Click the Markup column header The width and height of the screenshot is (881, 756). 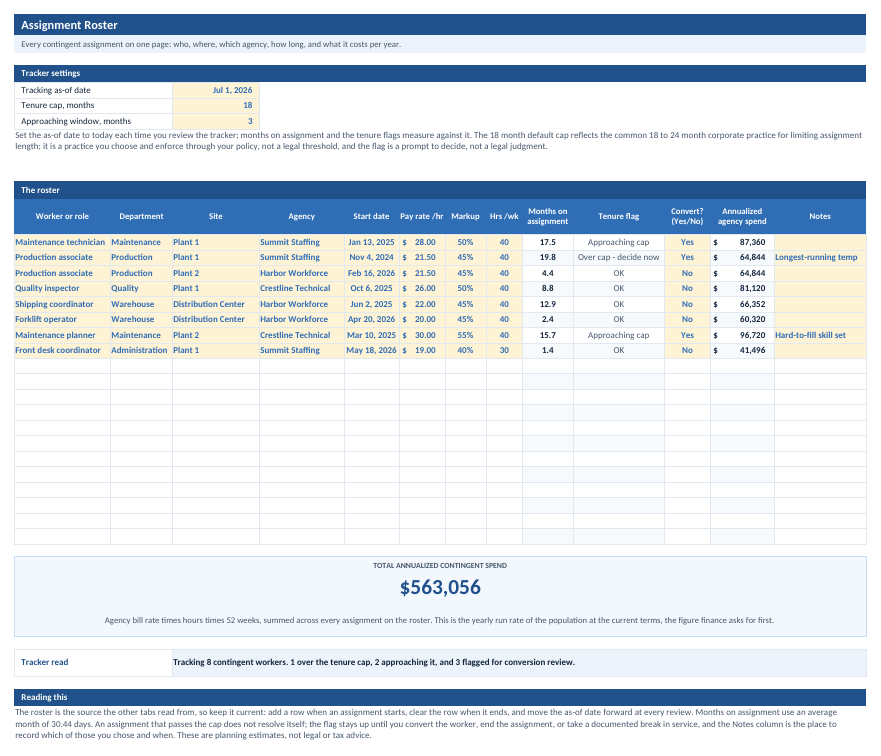coord(465,216)
